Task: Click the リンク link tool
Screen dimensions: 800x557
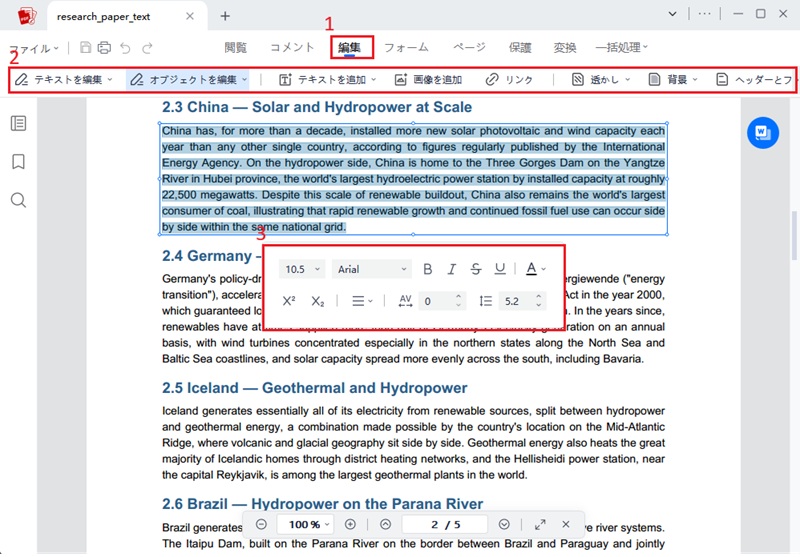Action: click(509, 80)
